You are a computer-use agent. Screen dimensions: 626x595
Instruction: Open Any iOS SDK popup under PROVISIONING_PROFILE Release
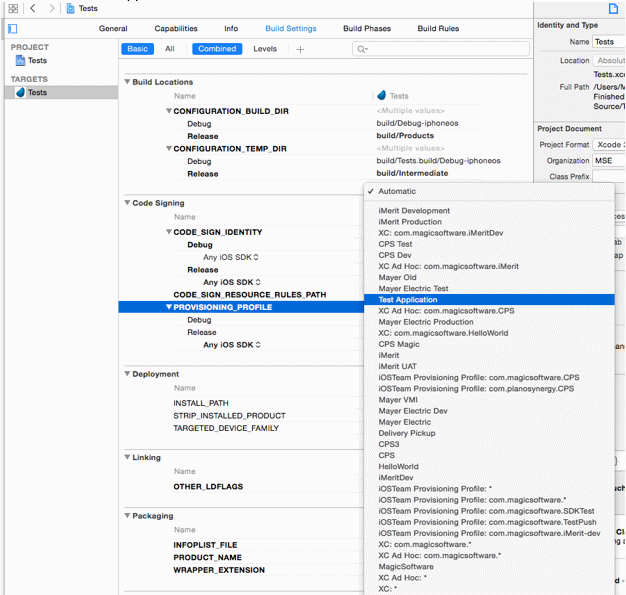(x=232, y=345)
